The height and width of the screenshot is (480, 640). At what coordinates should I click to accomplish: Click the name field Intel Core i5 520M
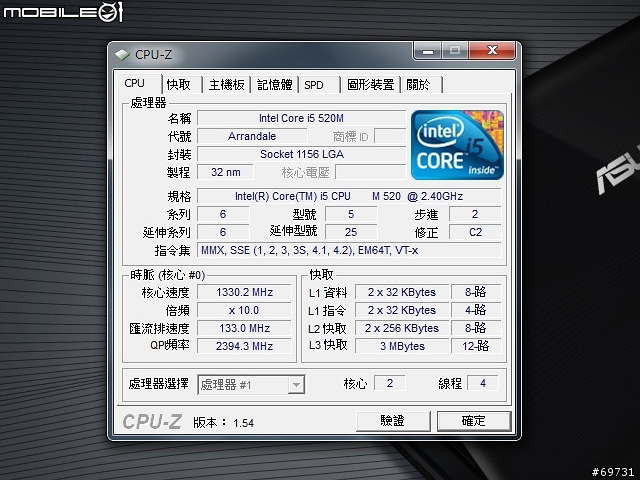tap(301, 118)
